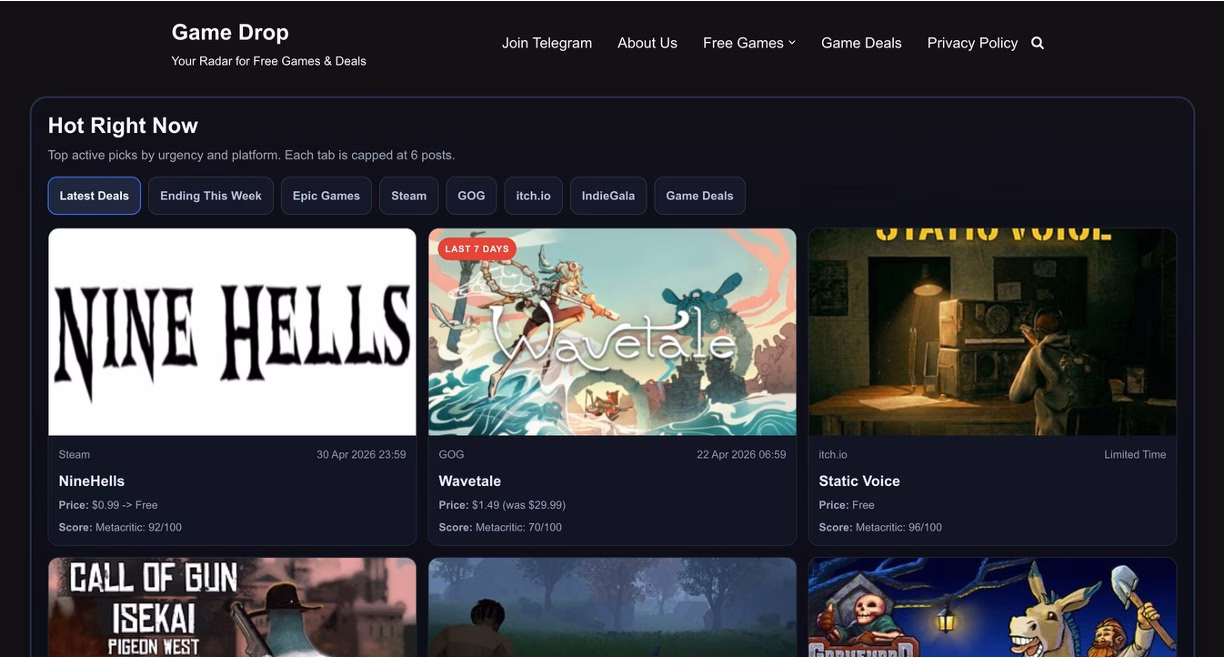The height and width of the screenshot is (658, 1224).
Task: Open the Graveyard Keeper donkey thumbnail
Action: pyautogui.click(x=992, y=607)
